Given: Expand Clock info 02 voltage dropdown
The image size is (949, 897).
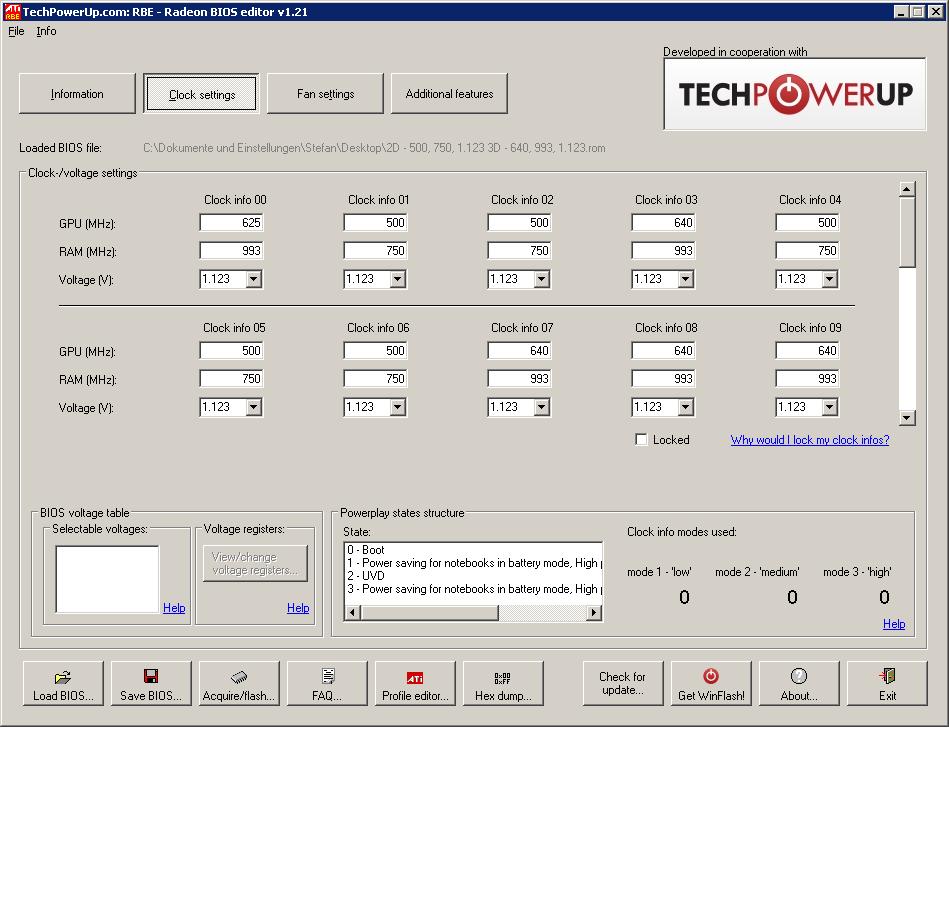Looking at the screenshot, I should [x=542, y=279].
